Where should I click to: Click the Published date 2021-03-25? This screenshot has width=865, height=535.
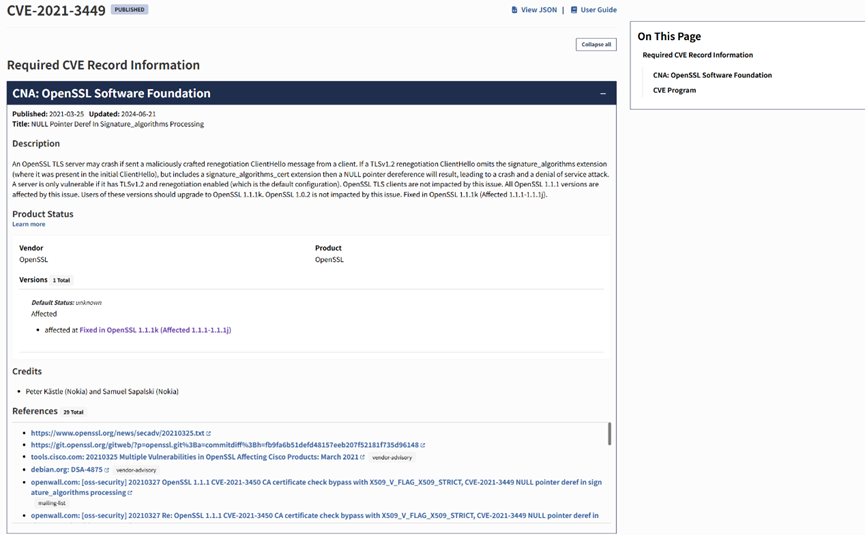click(x=66, y=114)
